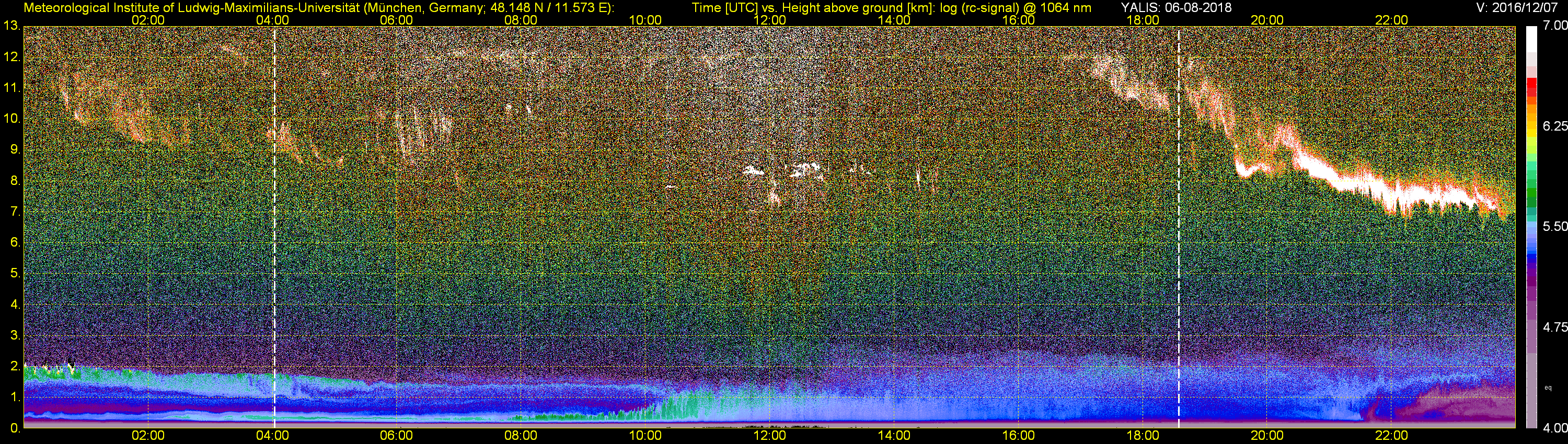This screenshot has width=1568, height=444.
Task: Click the 18:00 label on the bottom time axis
Action: click(1143, 436)
